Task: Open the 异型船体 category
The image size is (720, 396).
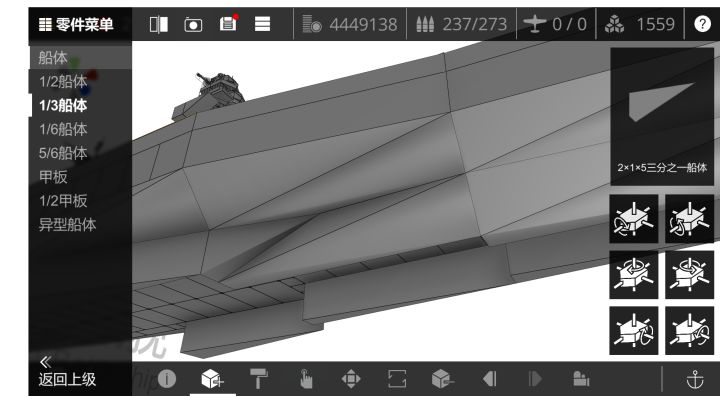Action: [x=68, y=225]
